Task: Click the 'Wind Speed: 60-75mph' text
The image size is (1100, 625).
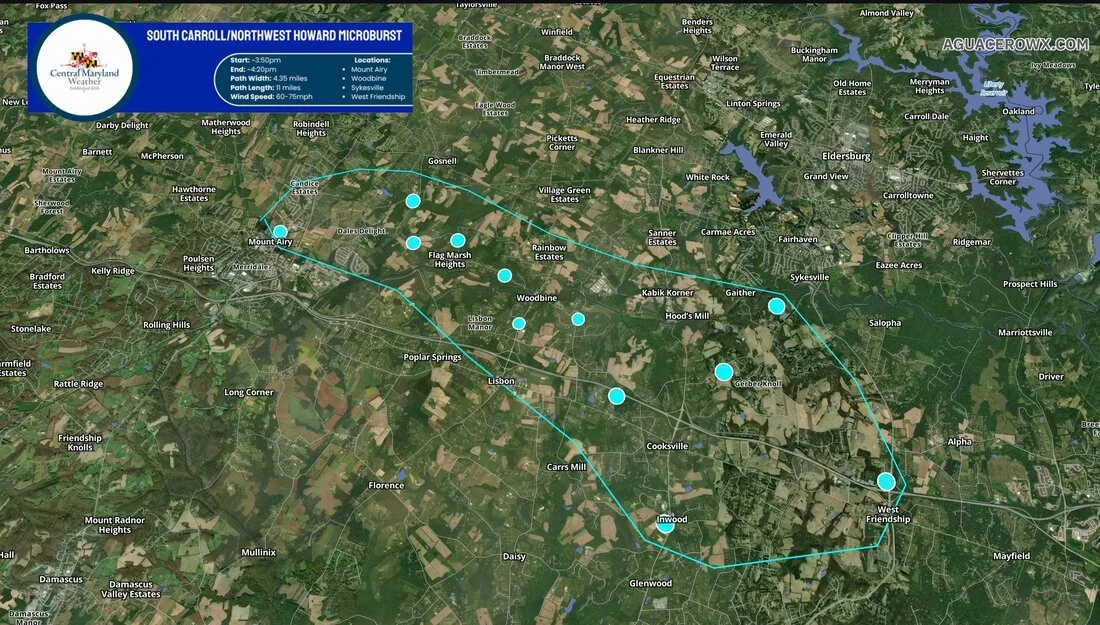Action: coord(271,97)
